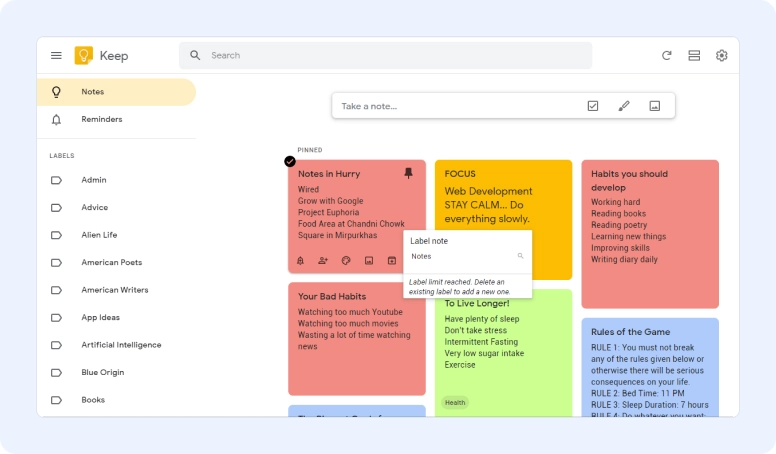Screen dimensions: 776x454
Task: Open the Your Bad Habits note
Action: coord(357,339)
